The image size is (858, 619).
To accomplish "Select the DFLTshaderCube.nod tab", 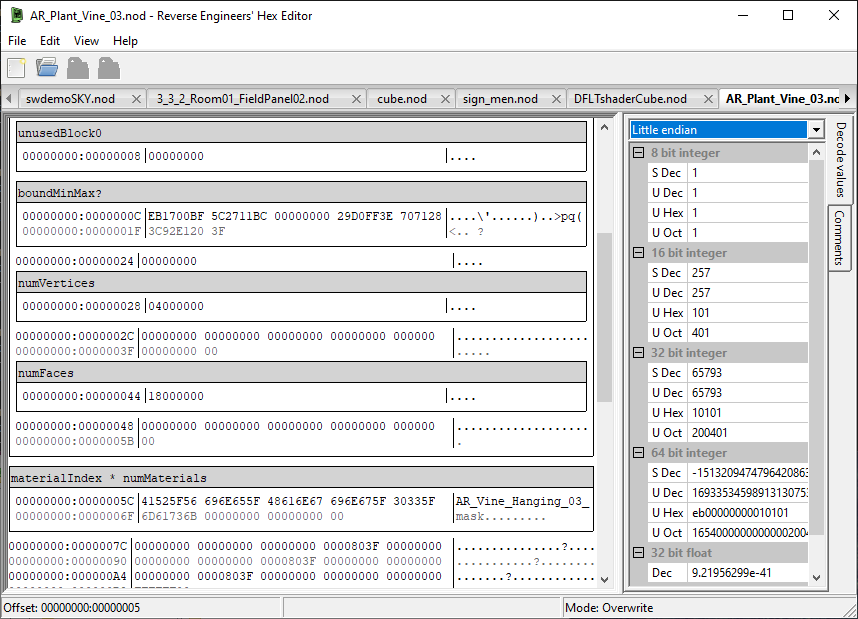I will (629, 99).
